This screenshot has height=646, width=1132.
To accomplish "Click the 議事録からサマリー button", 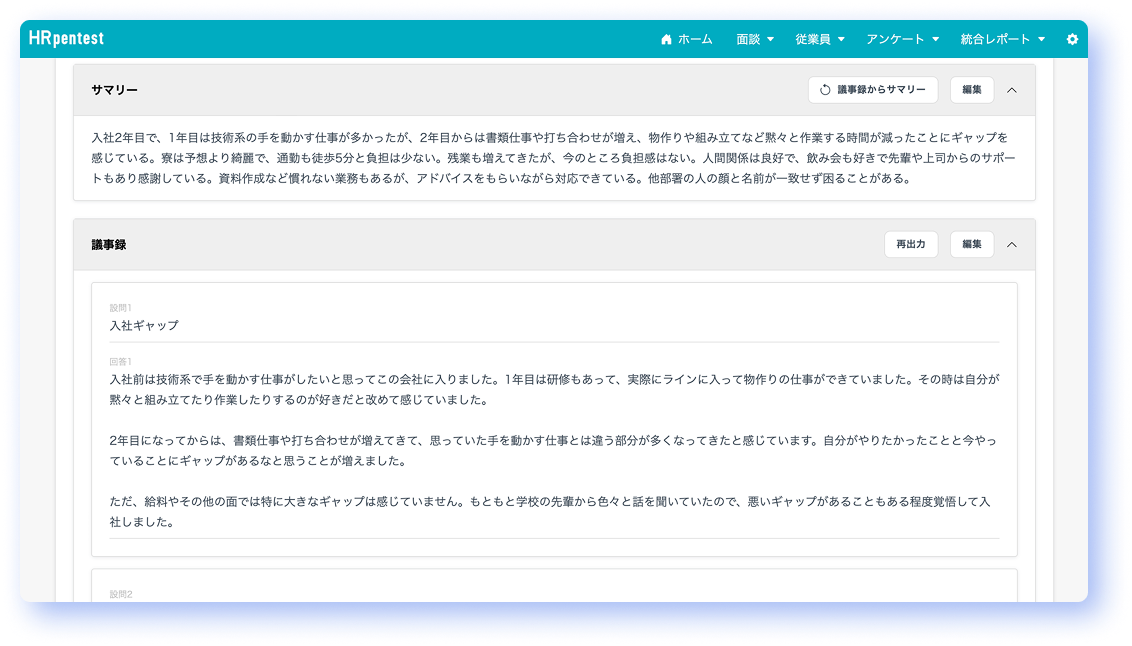I will coord(872,89).
